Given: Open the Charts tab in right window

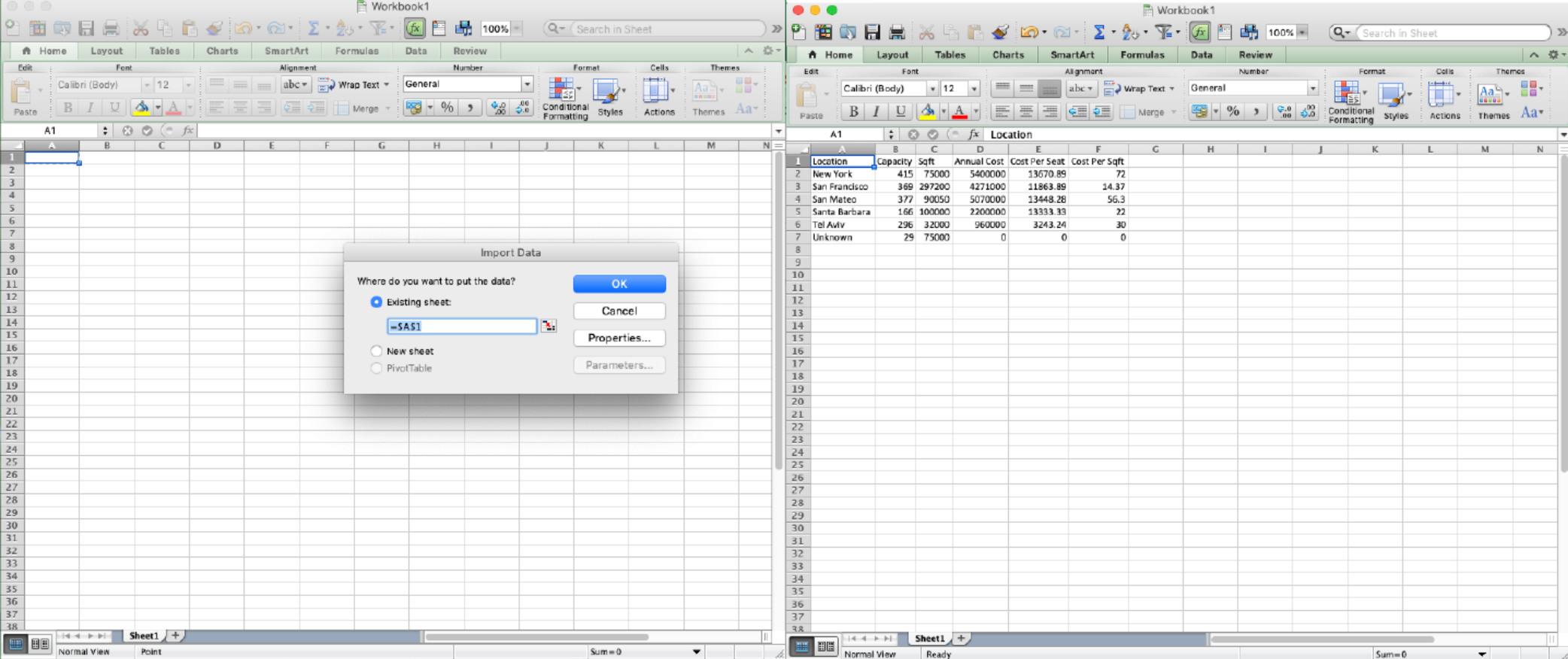Looking at the screenshot, I should click(x=1007, y=55).
